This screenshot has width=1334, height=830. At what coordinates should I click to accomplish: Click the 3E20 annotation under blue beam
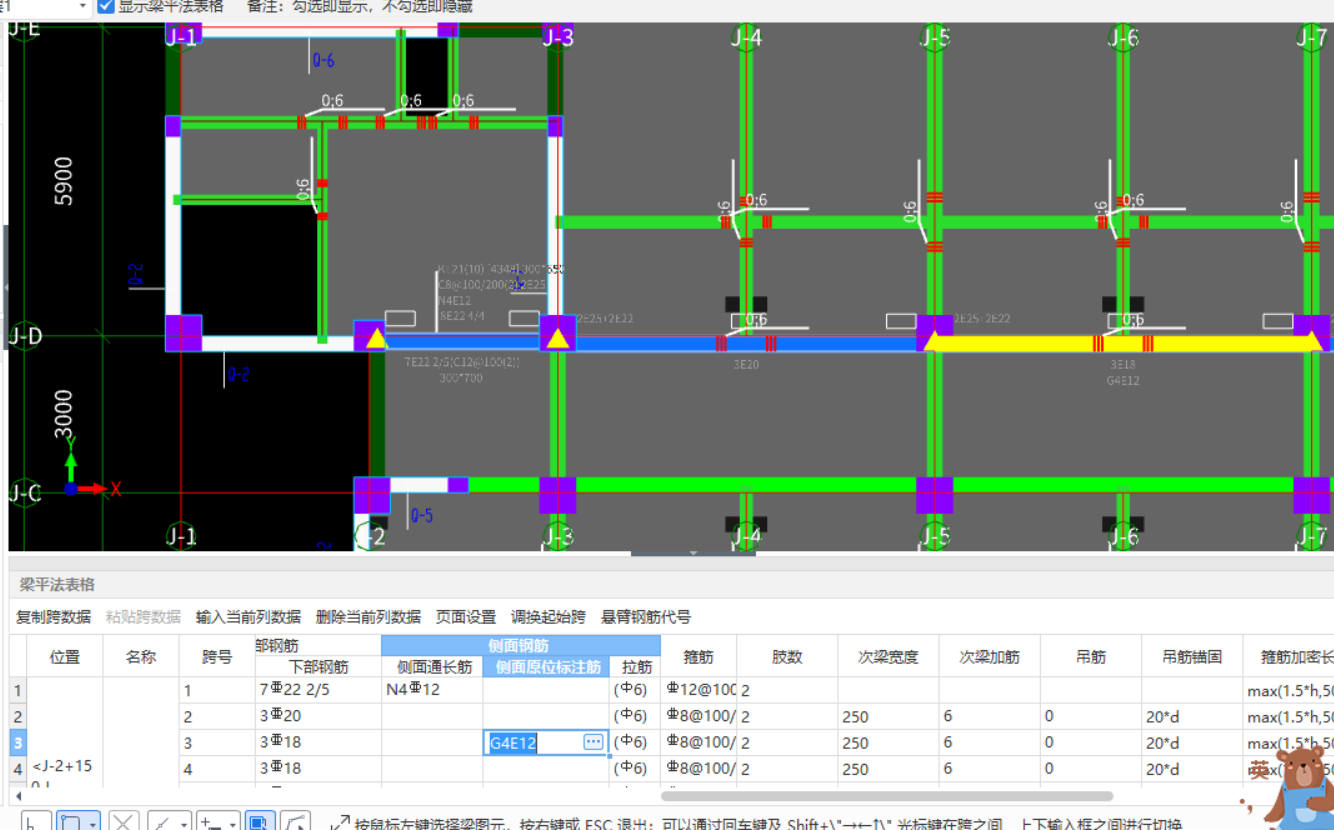(746, 365)
